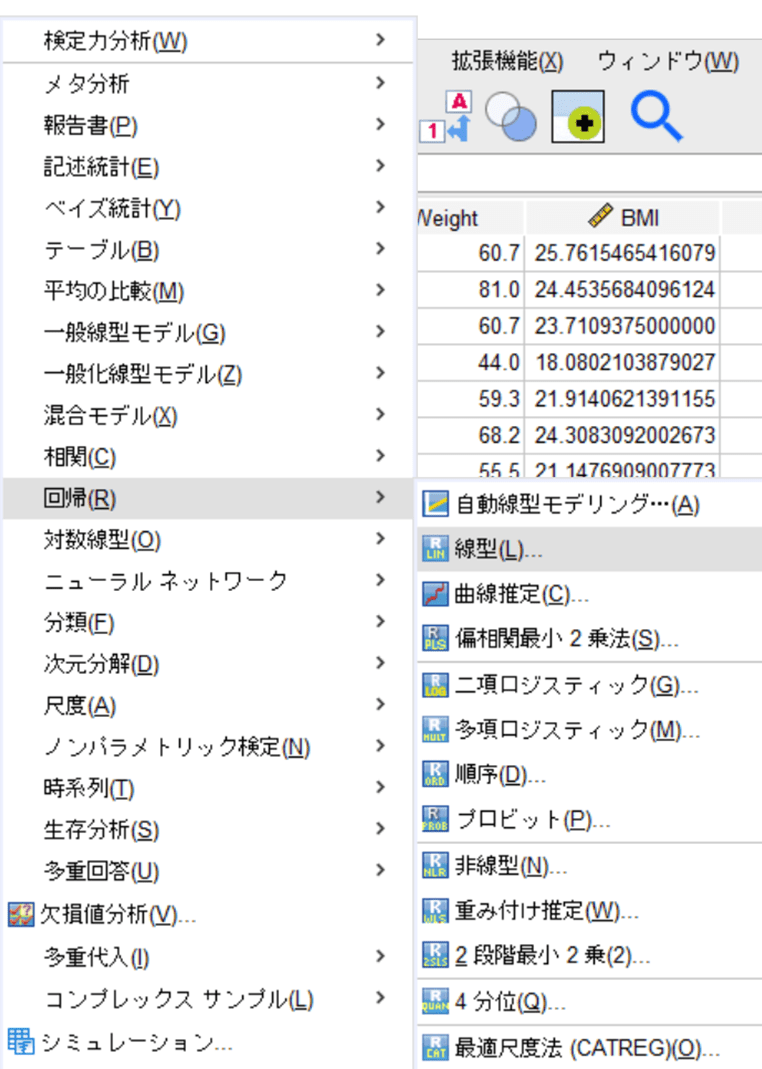This screenshot has height=1069, width=762.
Task: Select 対数線型(O) menu item
Action: click(209, 540)
